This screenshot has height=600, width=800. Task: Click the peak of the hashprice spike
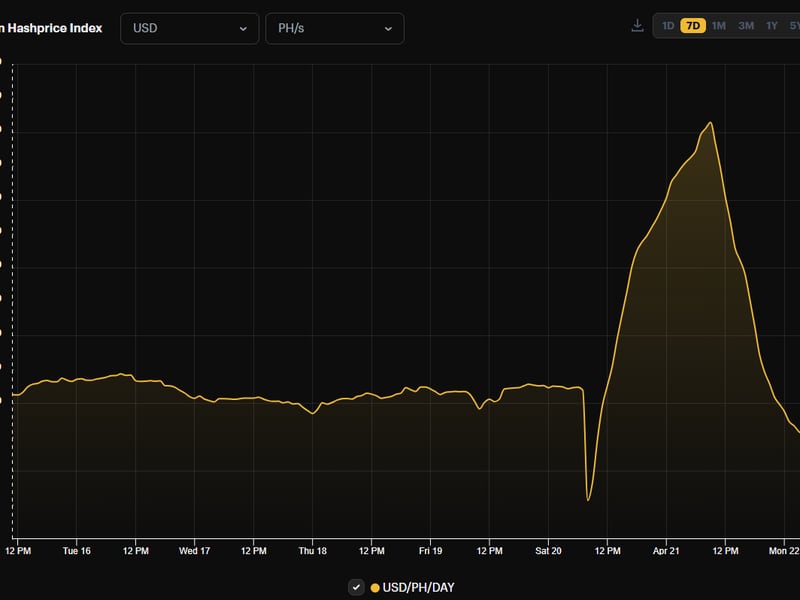710,123
